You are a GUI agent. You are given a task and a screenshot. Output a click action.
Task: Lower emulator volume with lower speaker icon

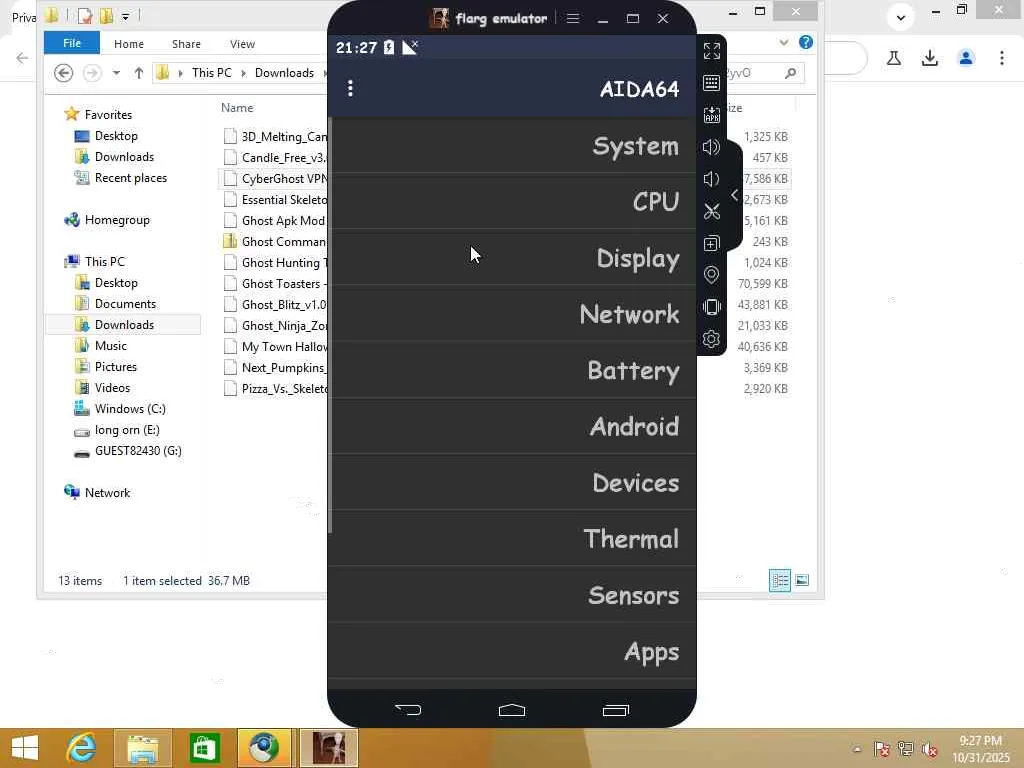click(712, 179)
